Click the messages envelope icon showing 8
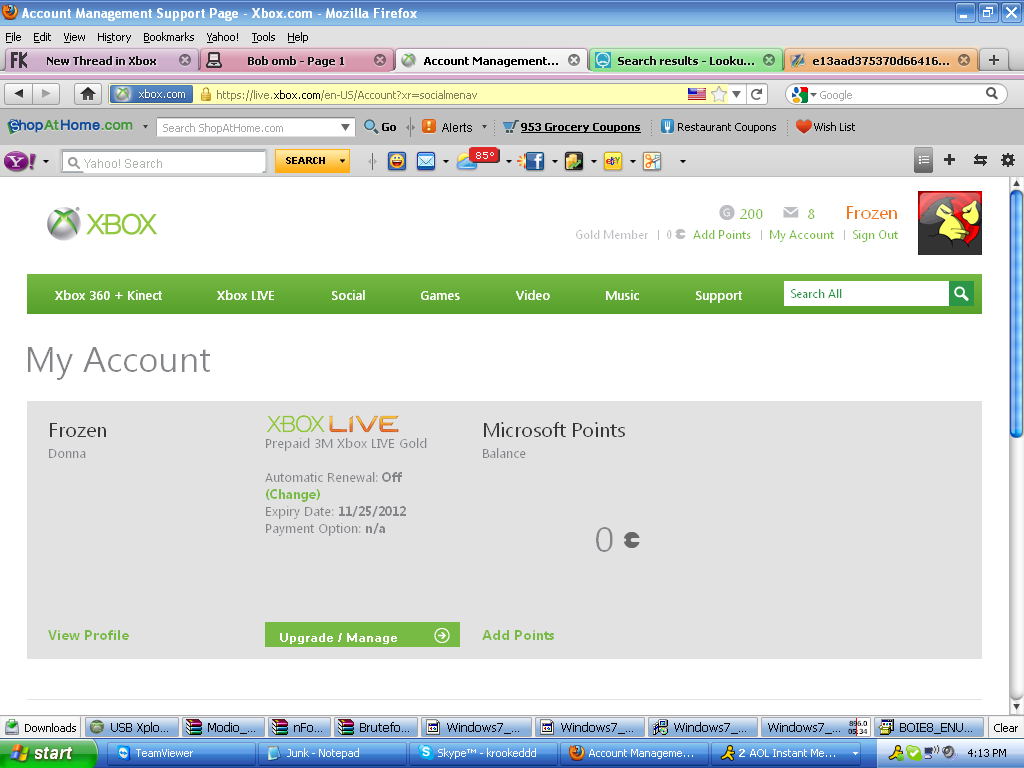This screenshot has width=1024, height=768. [x=790, y=213]
